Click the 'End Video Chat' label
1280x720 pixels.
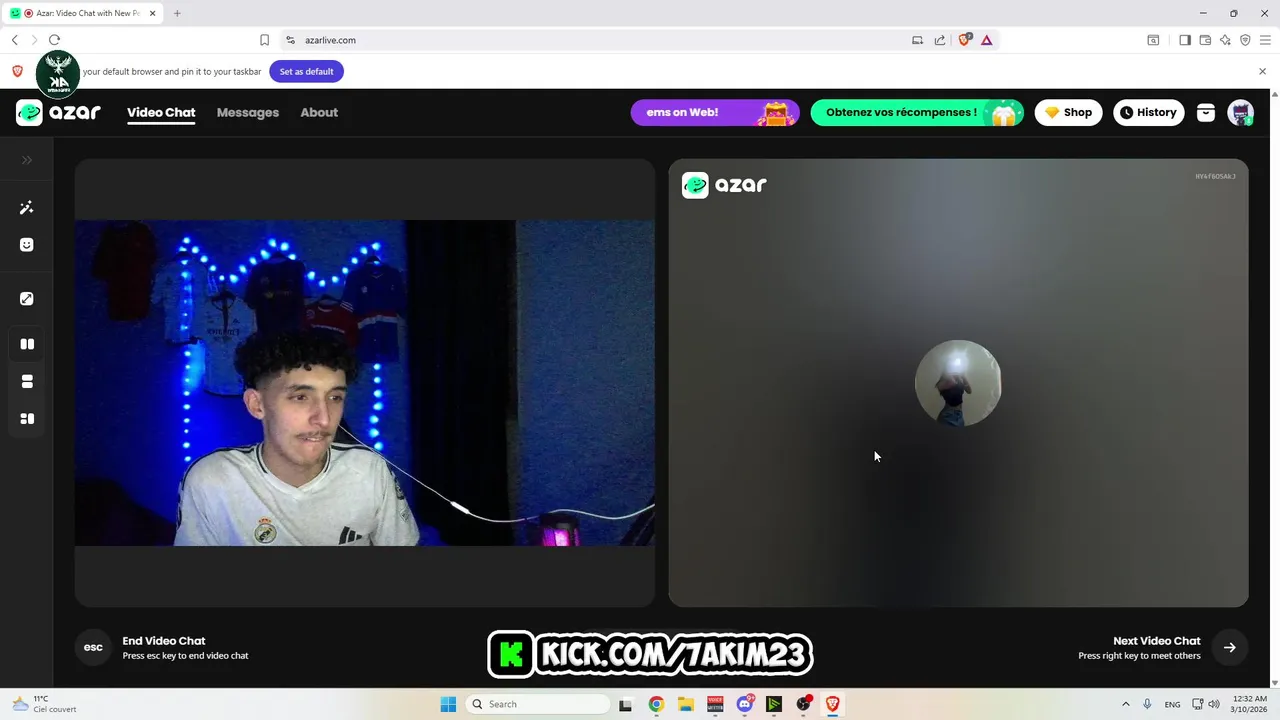point(164,641)
